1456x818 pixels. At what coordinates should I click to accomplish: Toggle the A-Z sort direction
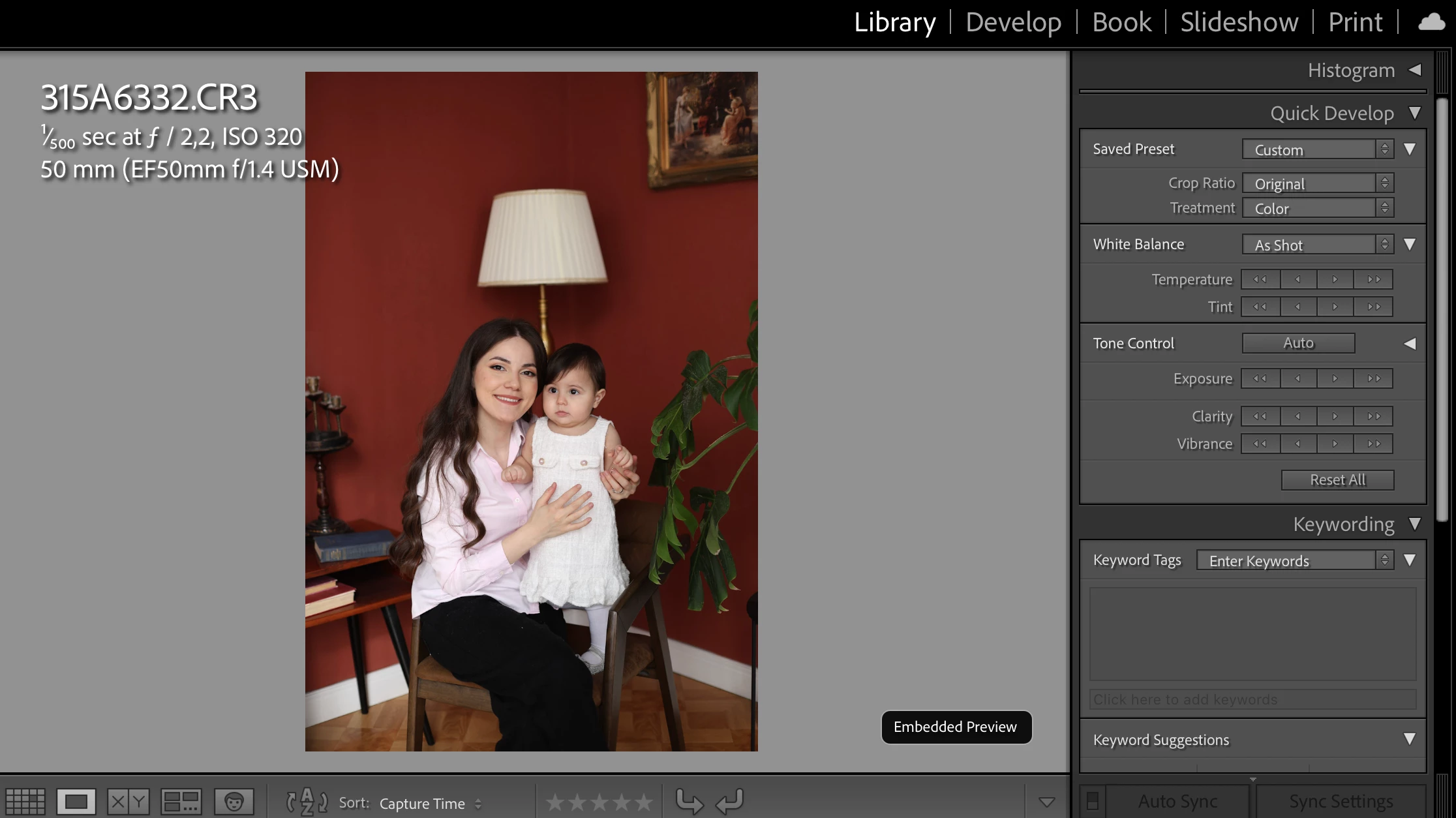(307, 801)
